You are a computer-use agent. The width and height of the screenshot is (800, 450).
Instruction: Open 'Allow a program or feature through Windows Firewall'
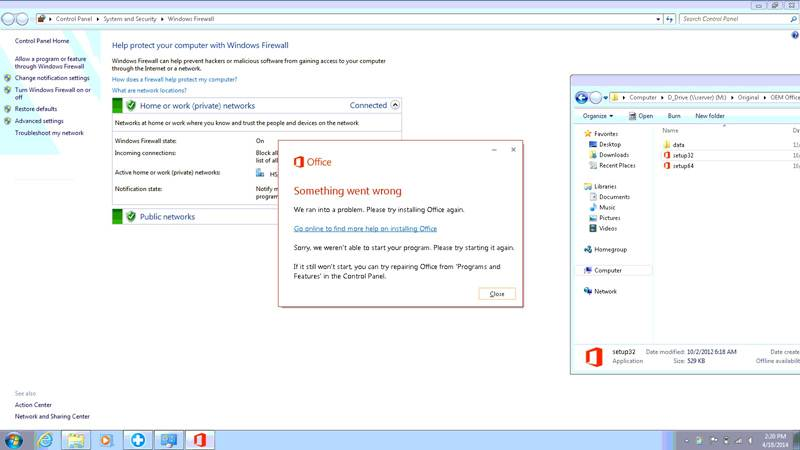click(51, 63)
